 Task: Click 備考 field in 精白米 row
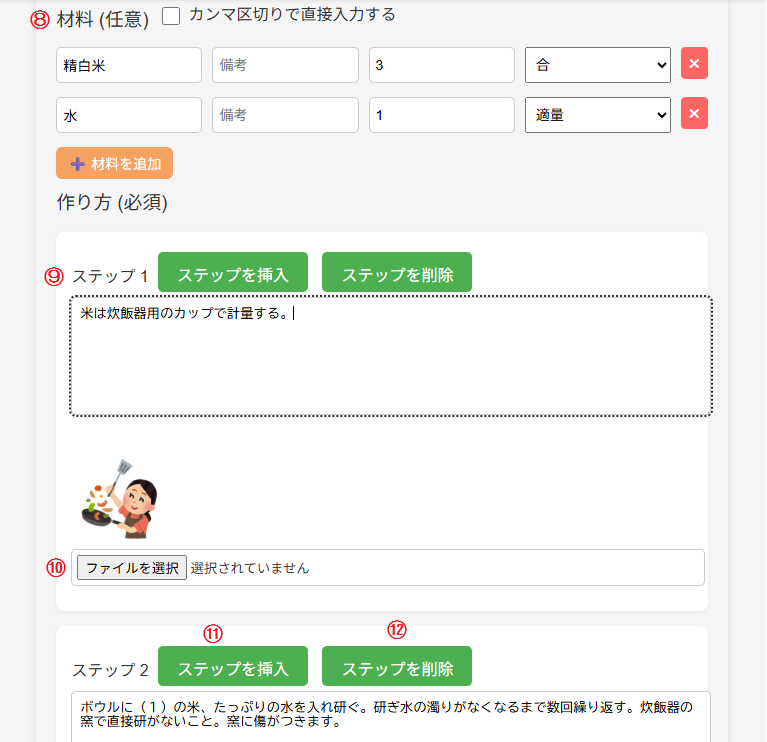(285, 65)
